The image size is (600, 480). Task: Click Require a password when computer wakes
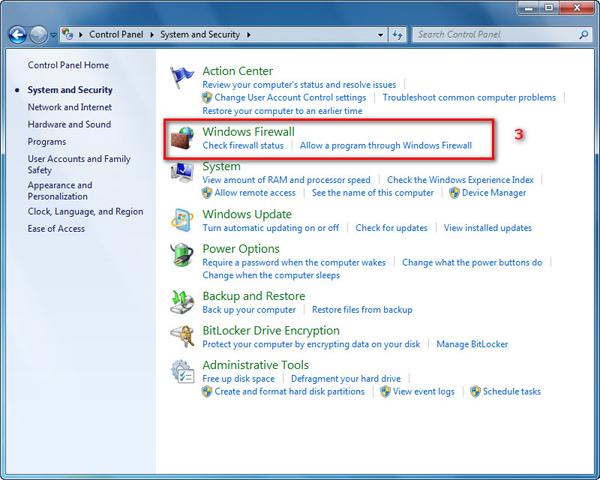[294, 263]
